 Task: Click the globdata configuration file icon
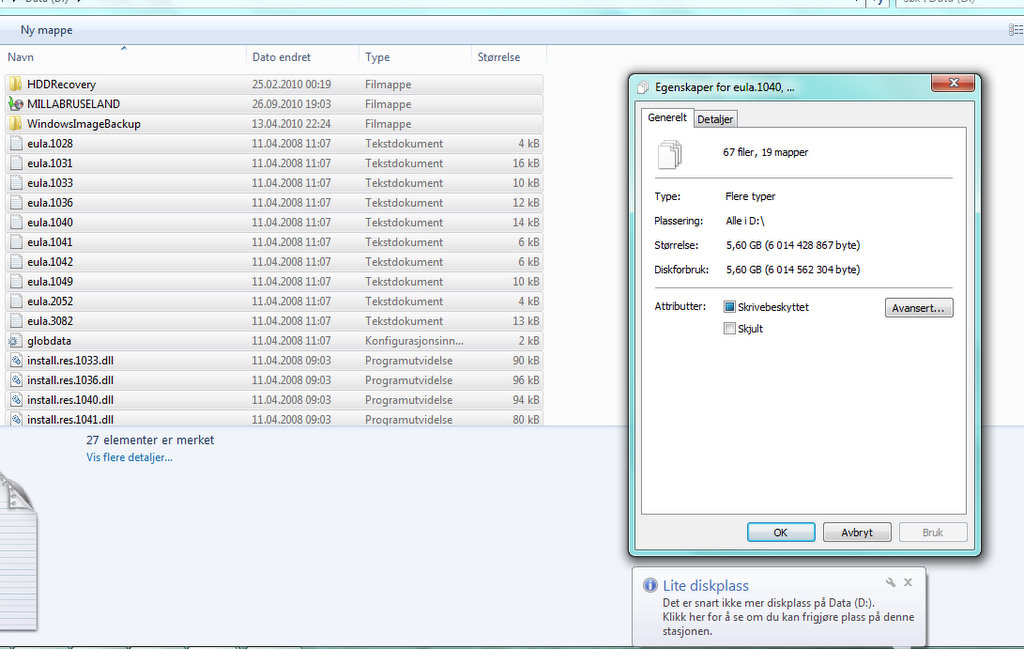[x=16, y=341]
